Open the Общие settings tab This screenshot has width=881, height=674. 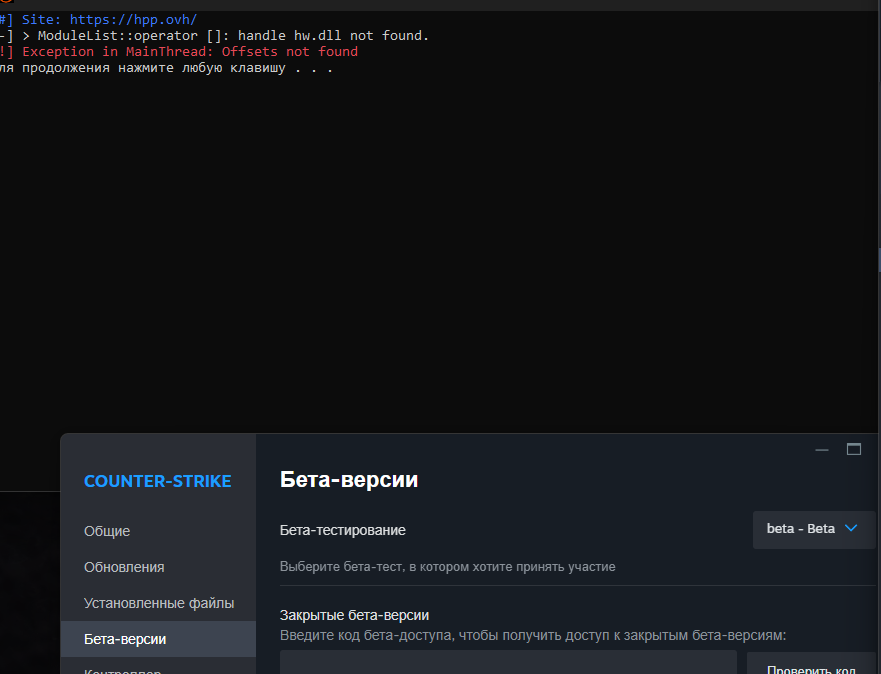pos(107,531)
